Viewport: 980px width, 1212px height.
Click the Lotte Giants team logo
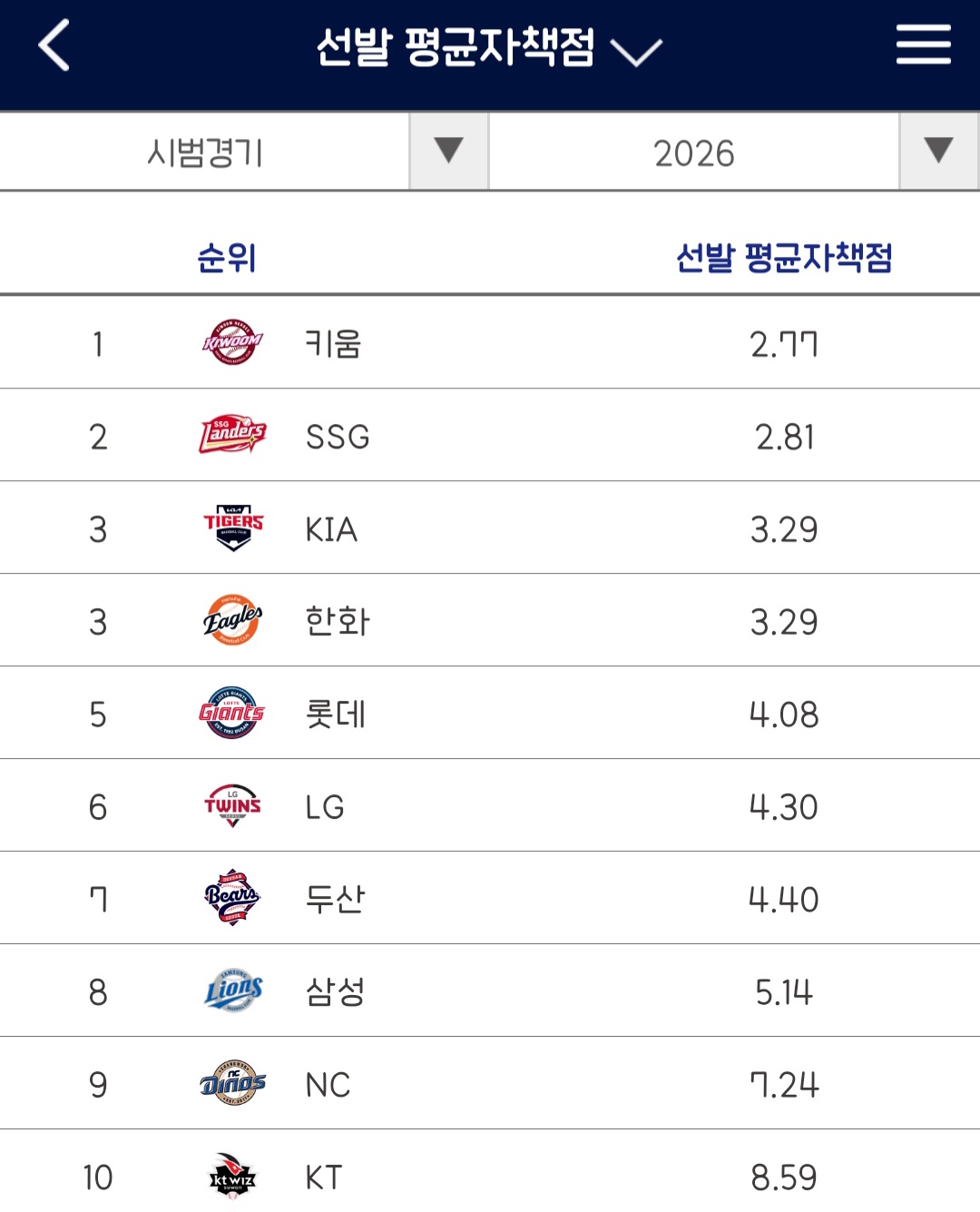click(232, 714)
